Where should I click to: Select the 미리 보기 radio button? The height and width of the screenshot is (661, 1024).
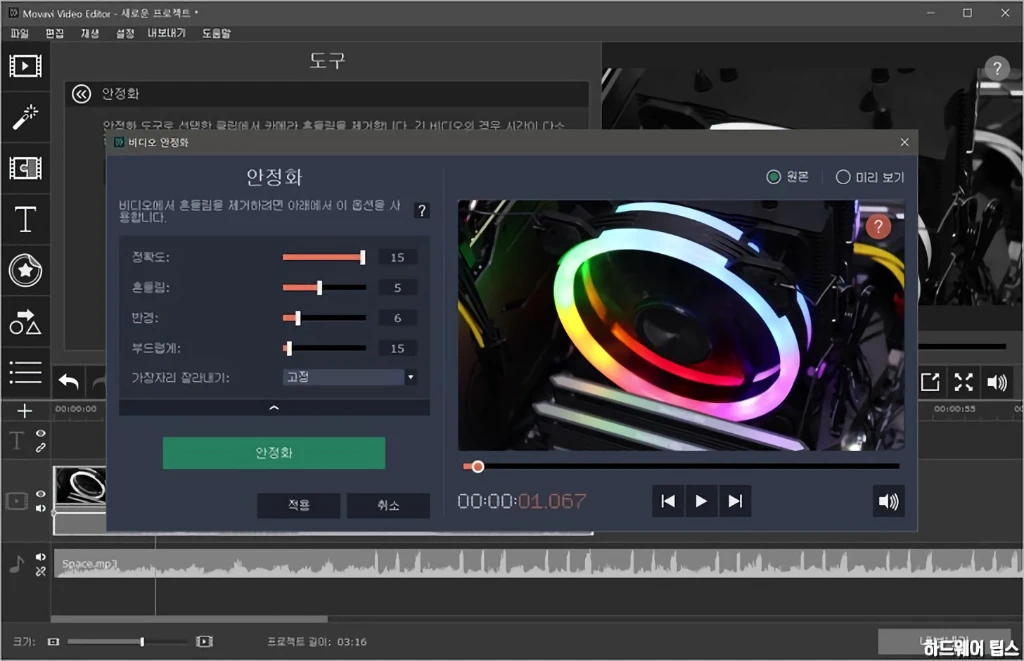pos(843,177)
